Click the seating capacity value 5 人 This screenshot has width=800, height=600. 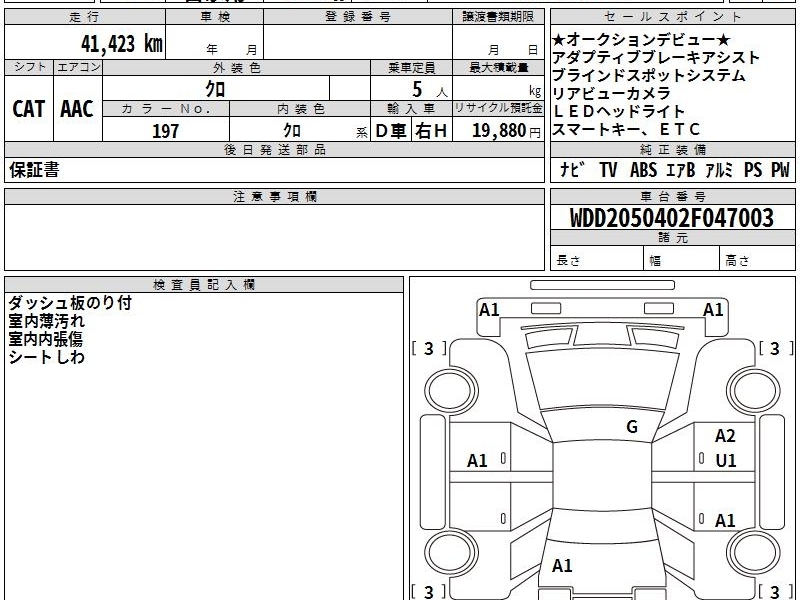pyautogui.click(x=430, y=90)
